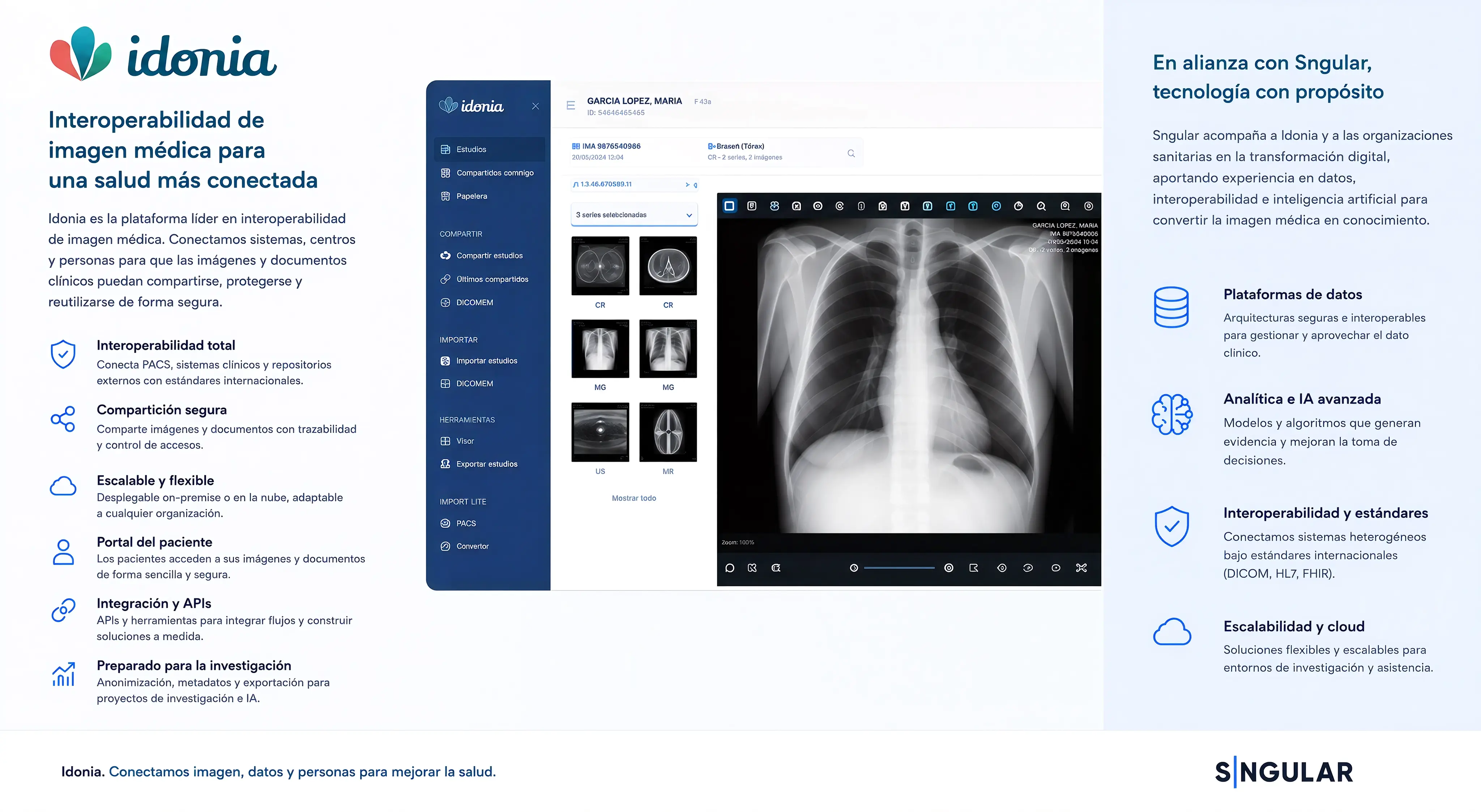
Task: Expand the 1.3.46.670589.11 series row arrow
Action: point(687,184)
